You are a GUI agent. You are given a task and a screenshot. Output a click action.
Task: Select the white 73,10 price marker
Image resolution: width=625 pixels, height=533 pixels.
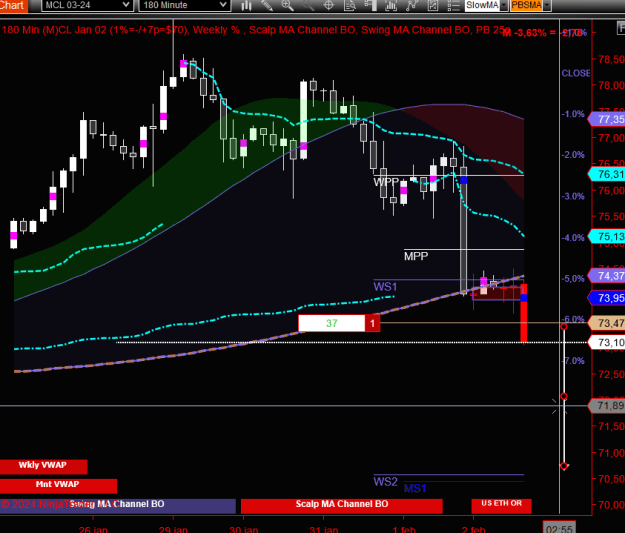point(607,342)
